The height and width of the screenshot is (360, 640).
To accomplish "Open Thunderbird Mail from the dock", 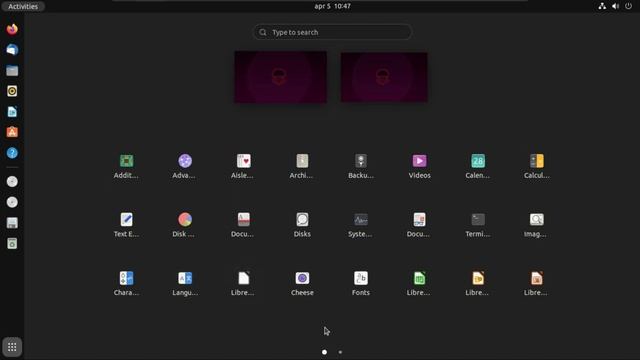I will pyautogui.click(x=12, y=50).
